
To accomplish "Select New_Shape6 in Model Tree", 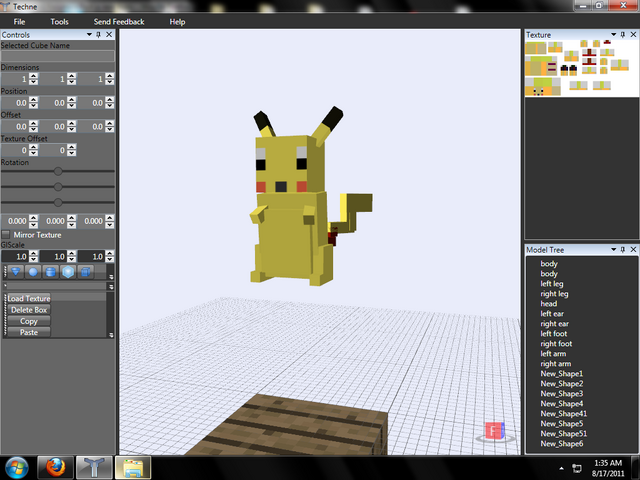I will [562, 444].
